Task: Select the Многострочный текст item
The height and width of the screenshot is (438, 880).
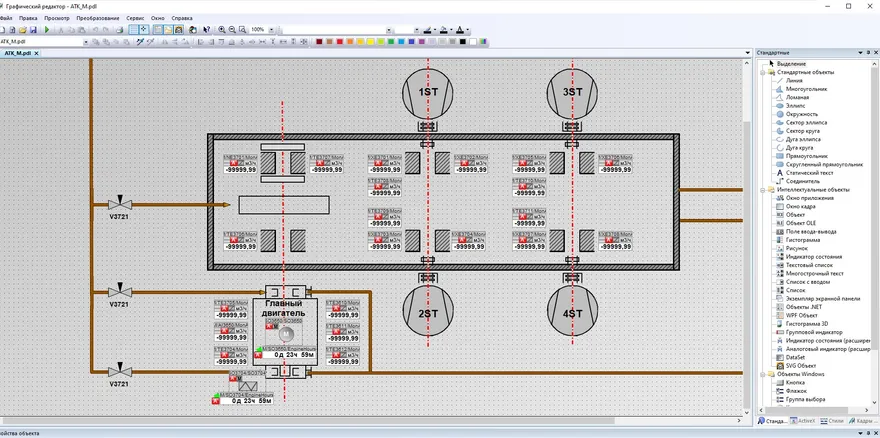Action: pos(810,273)
